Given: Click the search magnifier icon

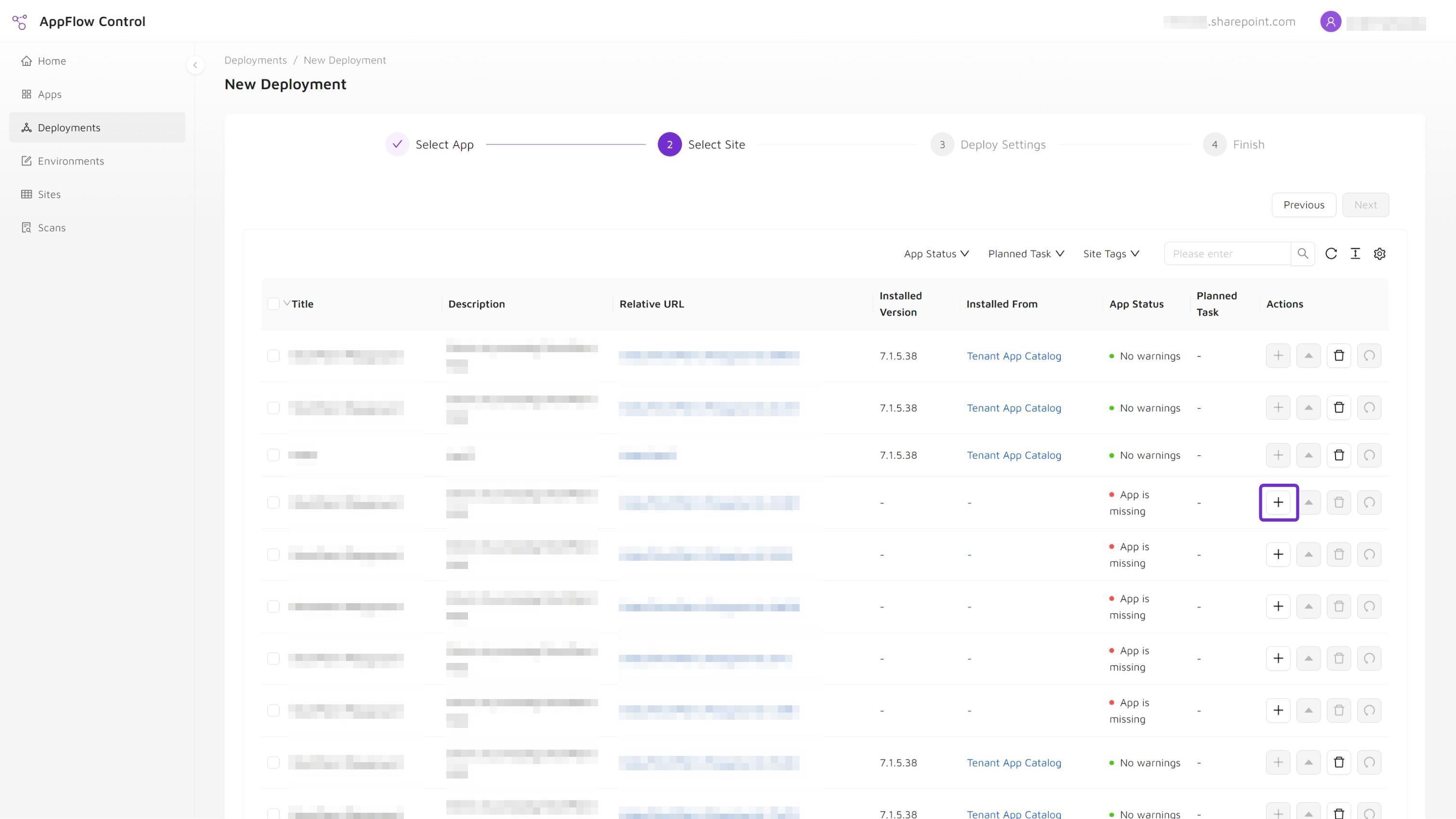Looking at the screenshot, I should point(1303,253).
